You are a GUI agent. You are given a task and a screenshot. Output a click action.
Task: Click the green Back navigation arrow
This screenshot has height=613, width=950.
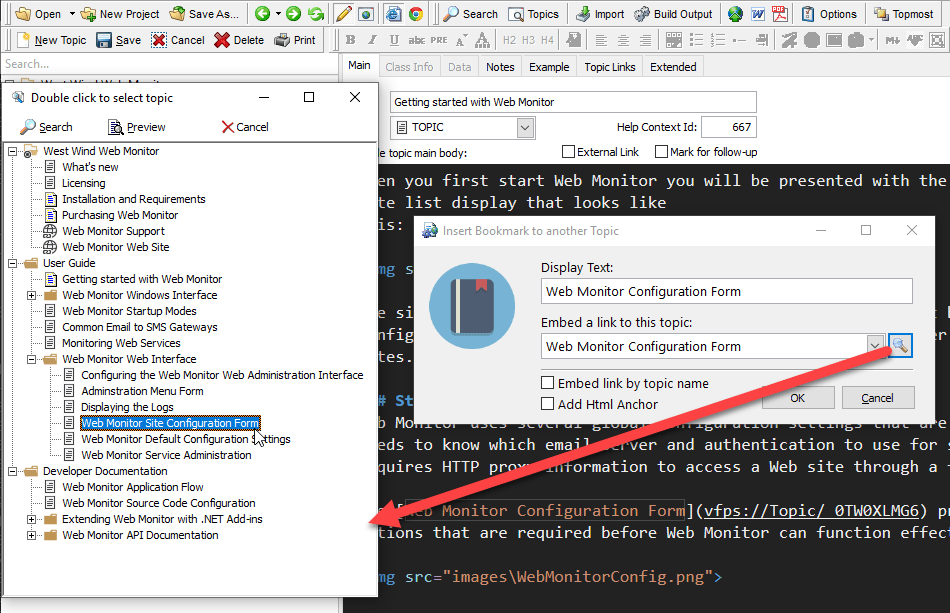pyautogui.click(x=262, y=13)
